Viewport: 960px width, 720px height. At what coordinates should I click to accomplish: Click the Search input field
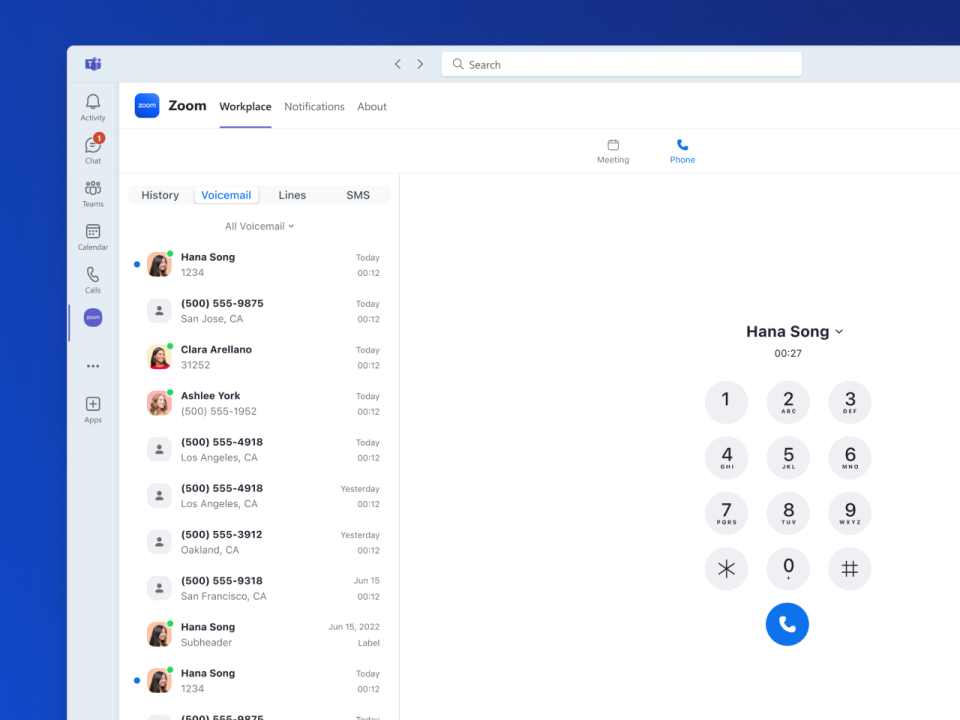621,64
